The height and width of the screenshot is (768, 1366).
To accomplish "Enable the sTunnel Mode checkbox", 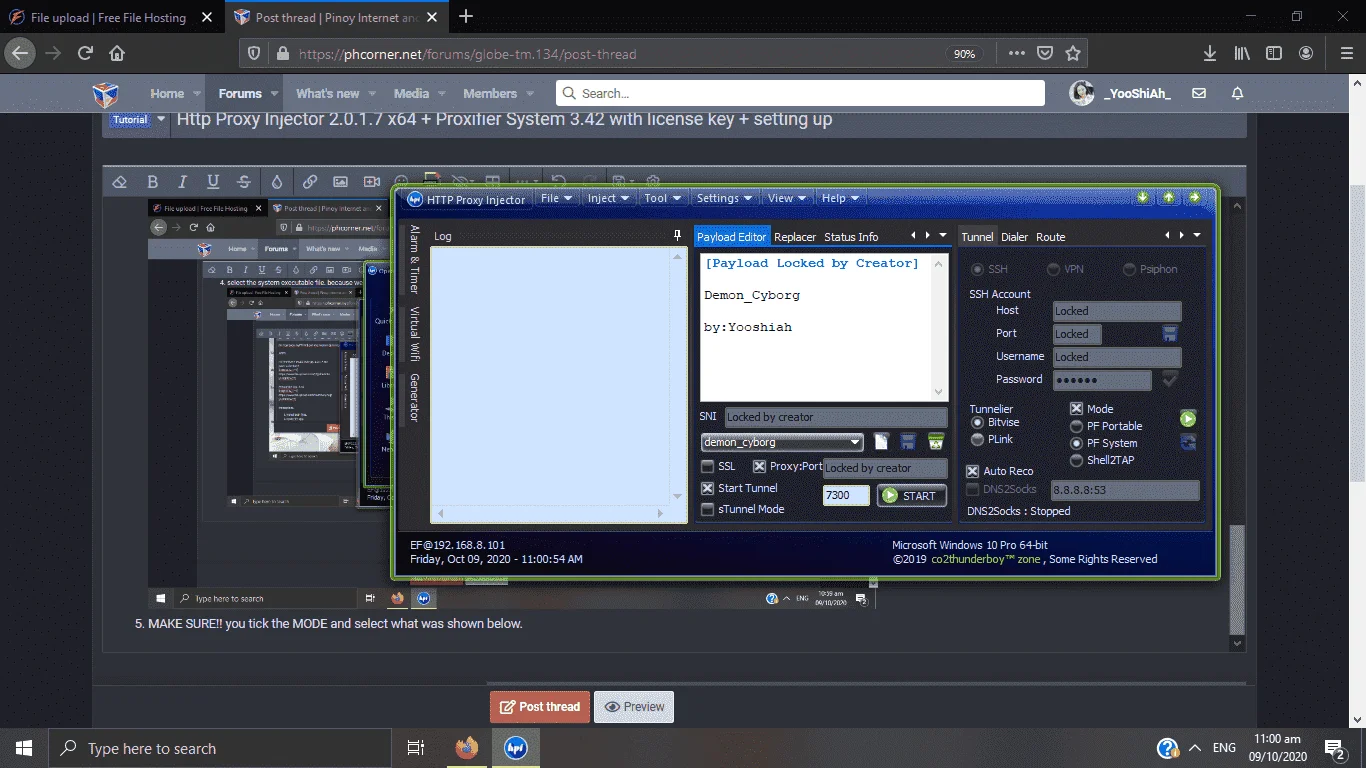I will [x=708, y=510].
